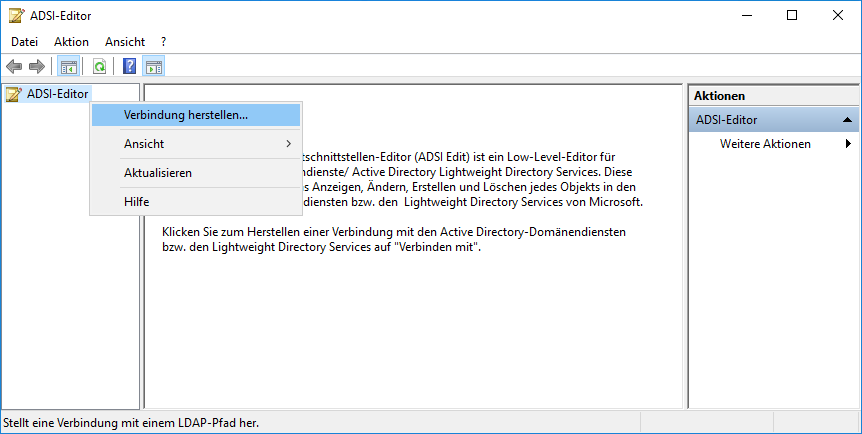This screenshot has height=434, width=862.
Task: Open the Ansicht menu in menu bar
Action: click(125, 42)
